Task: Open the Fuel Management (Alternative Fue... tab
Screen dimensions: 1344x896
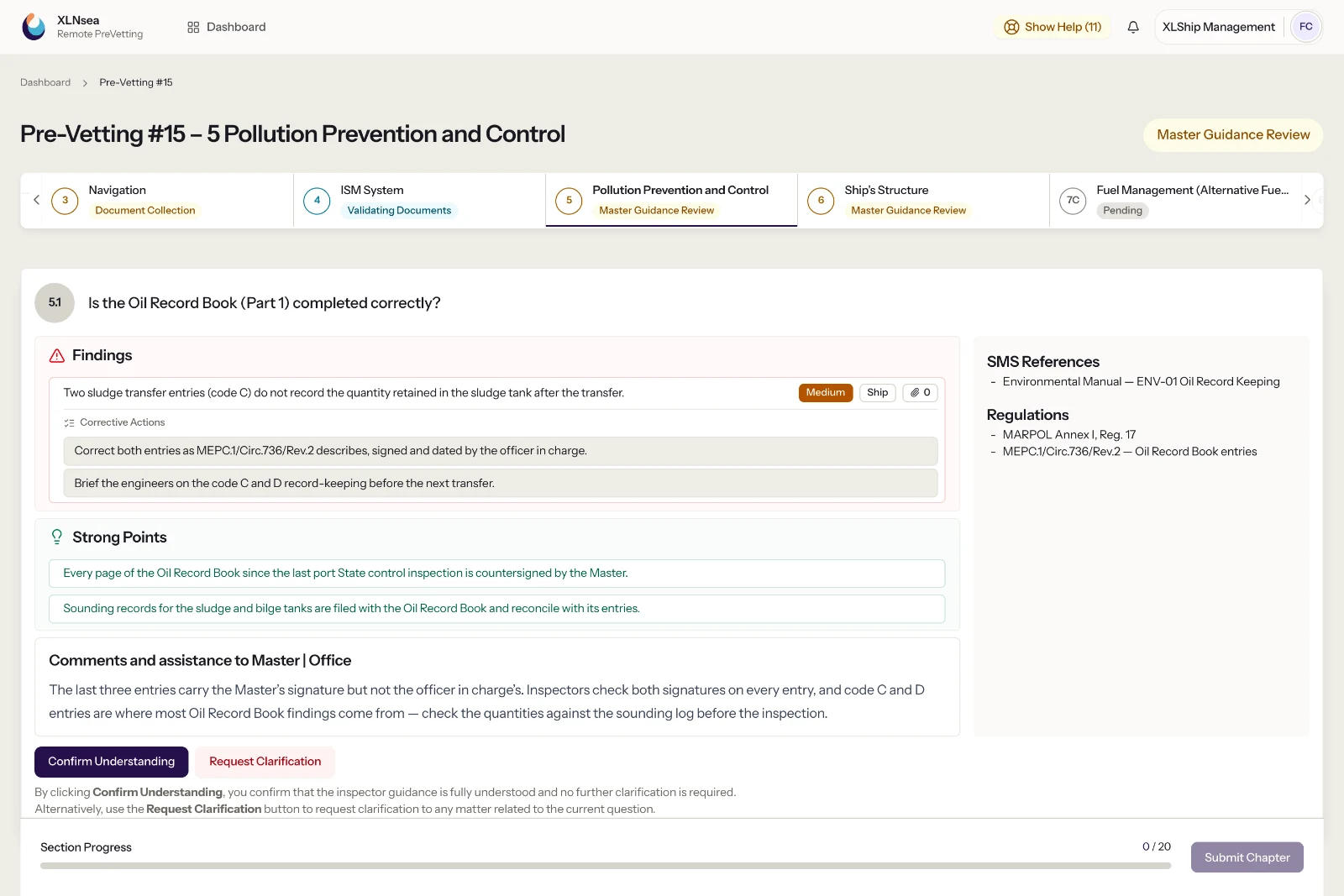Action: (1176, 201)
